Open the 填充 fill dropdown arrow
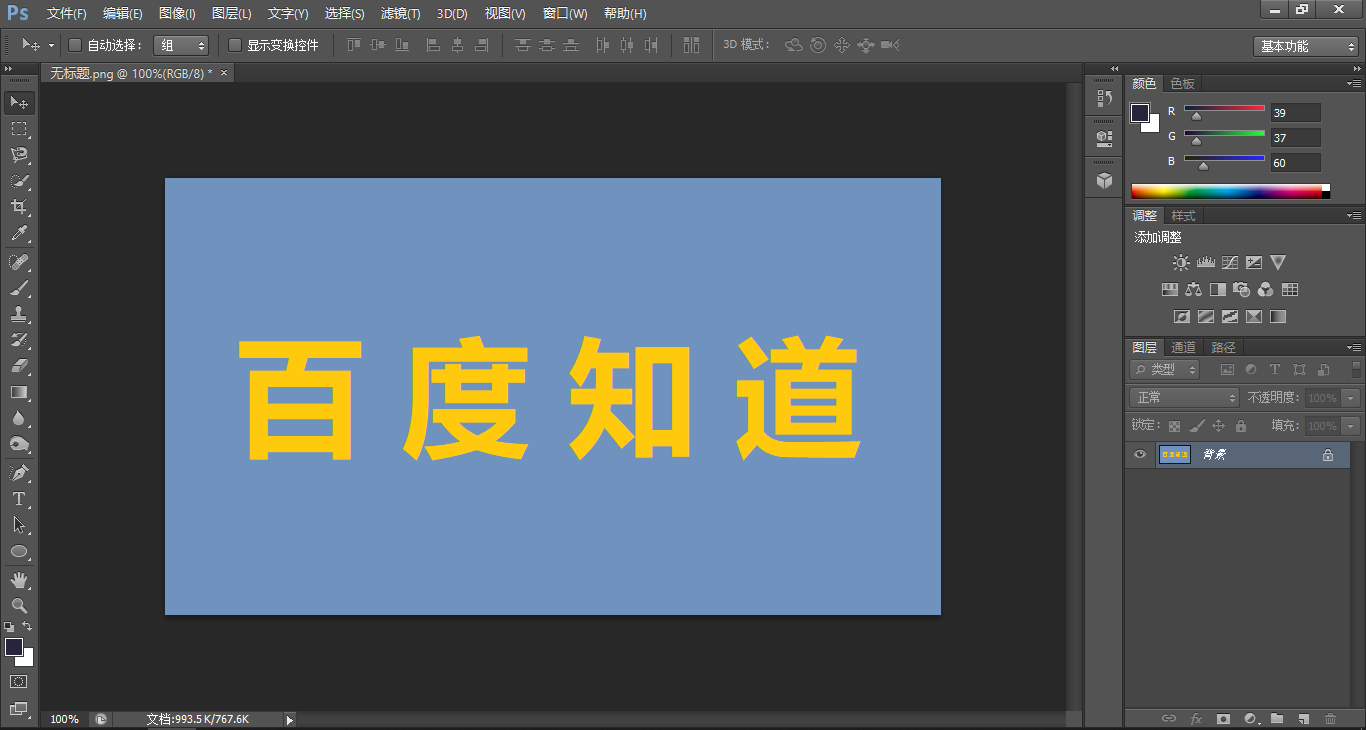The width and height of the screenshot is (1366, 730). pos(1352,426)
